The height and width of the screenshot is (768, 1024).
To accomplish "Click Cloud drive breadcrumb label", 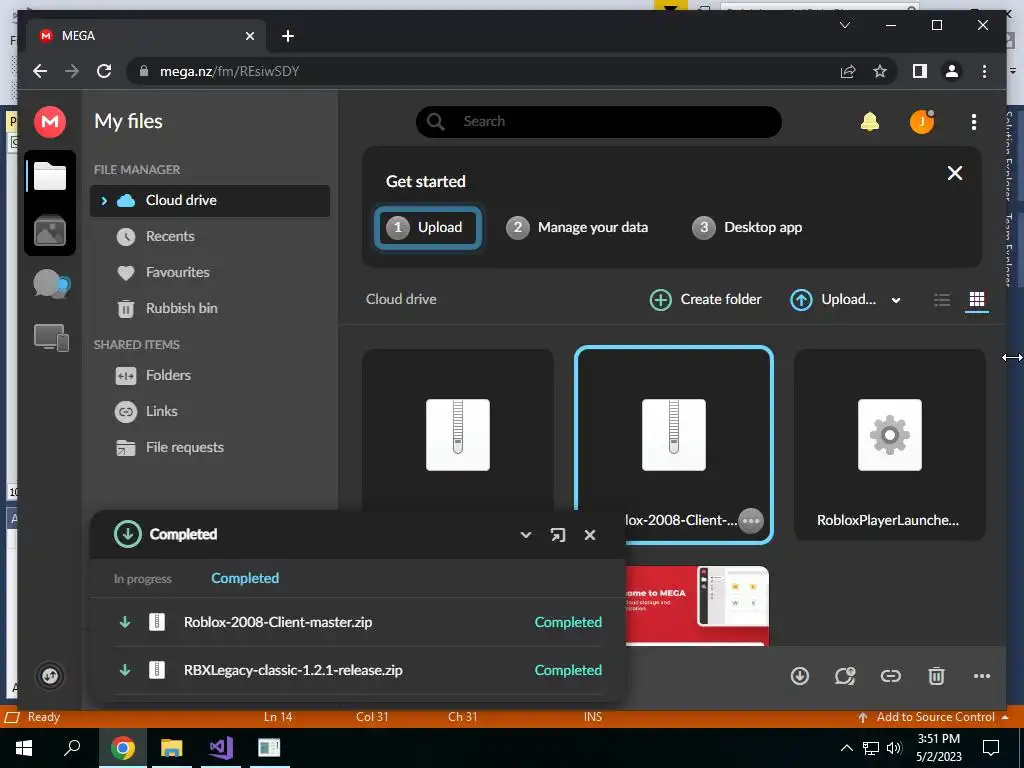I will pyautogui.click(x=401, y=299).
